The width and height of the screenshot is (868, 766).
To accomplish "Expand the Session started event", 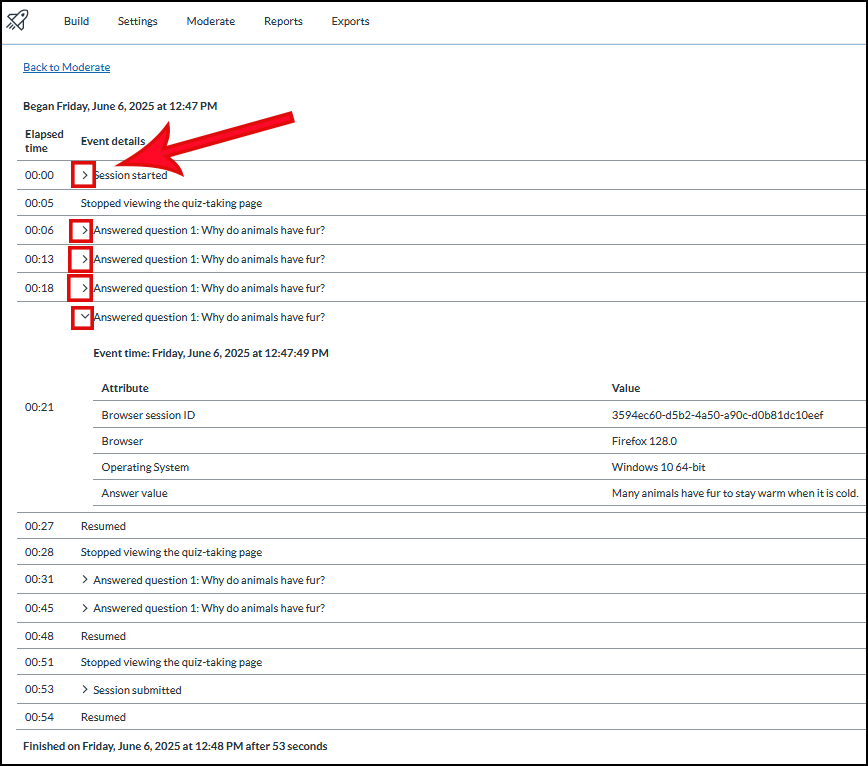I will pyautogui.click(x=84, y=175).
